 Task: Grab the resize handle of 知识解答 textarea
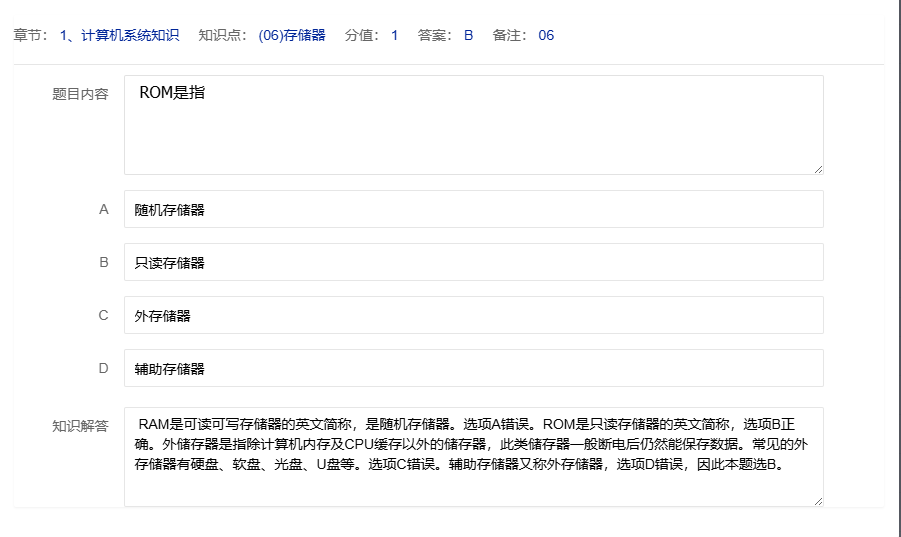click(818, 500)
